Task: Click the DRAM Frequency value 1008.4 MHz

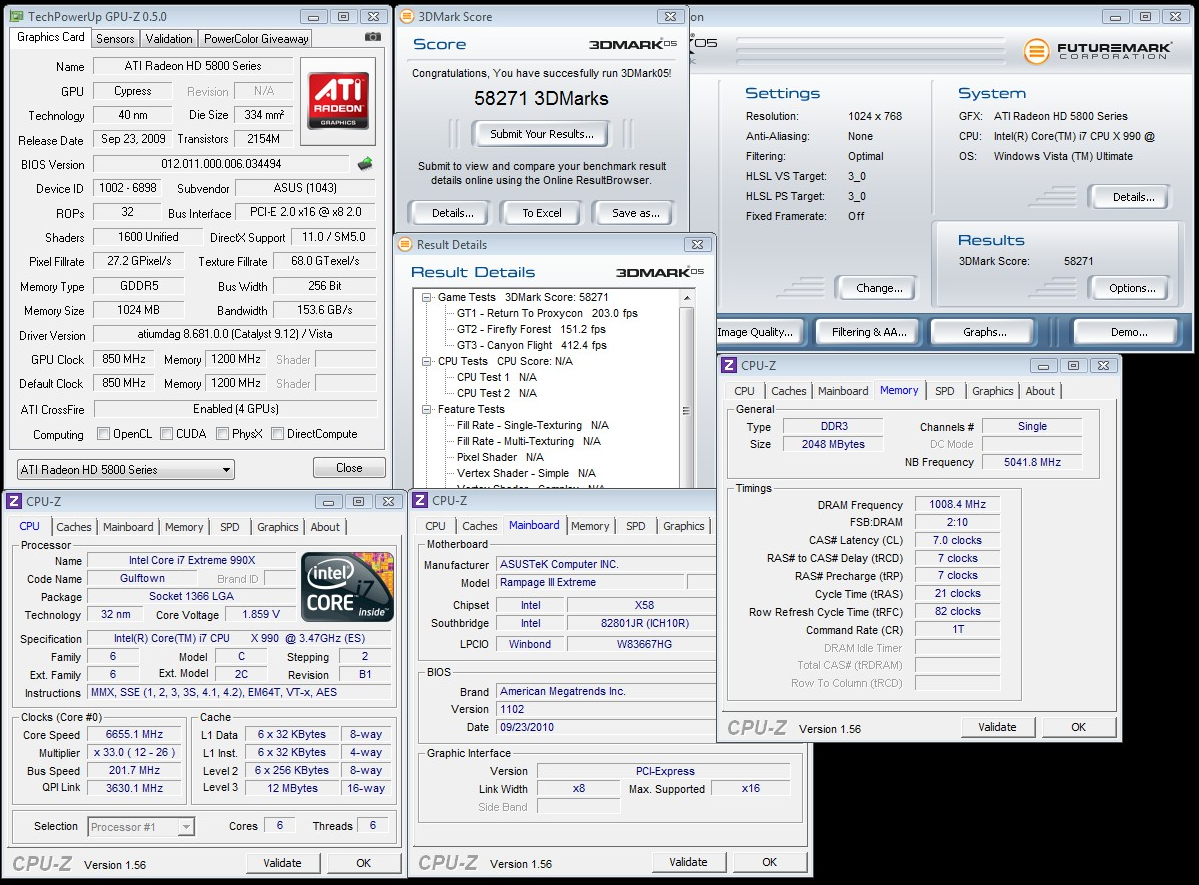Action: coord(957,505)
